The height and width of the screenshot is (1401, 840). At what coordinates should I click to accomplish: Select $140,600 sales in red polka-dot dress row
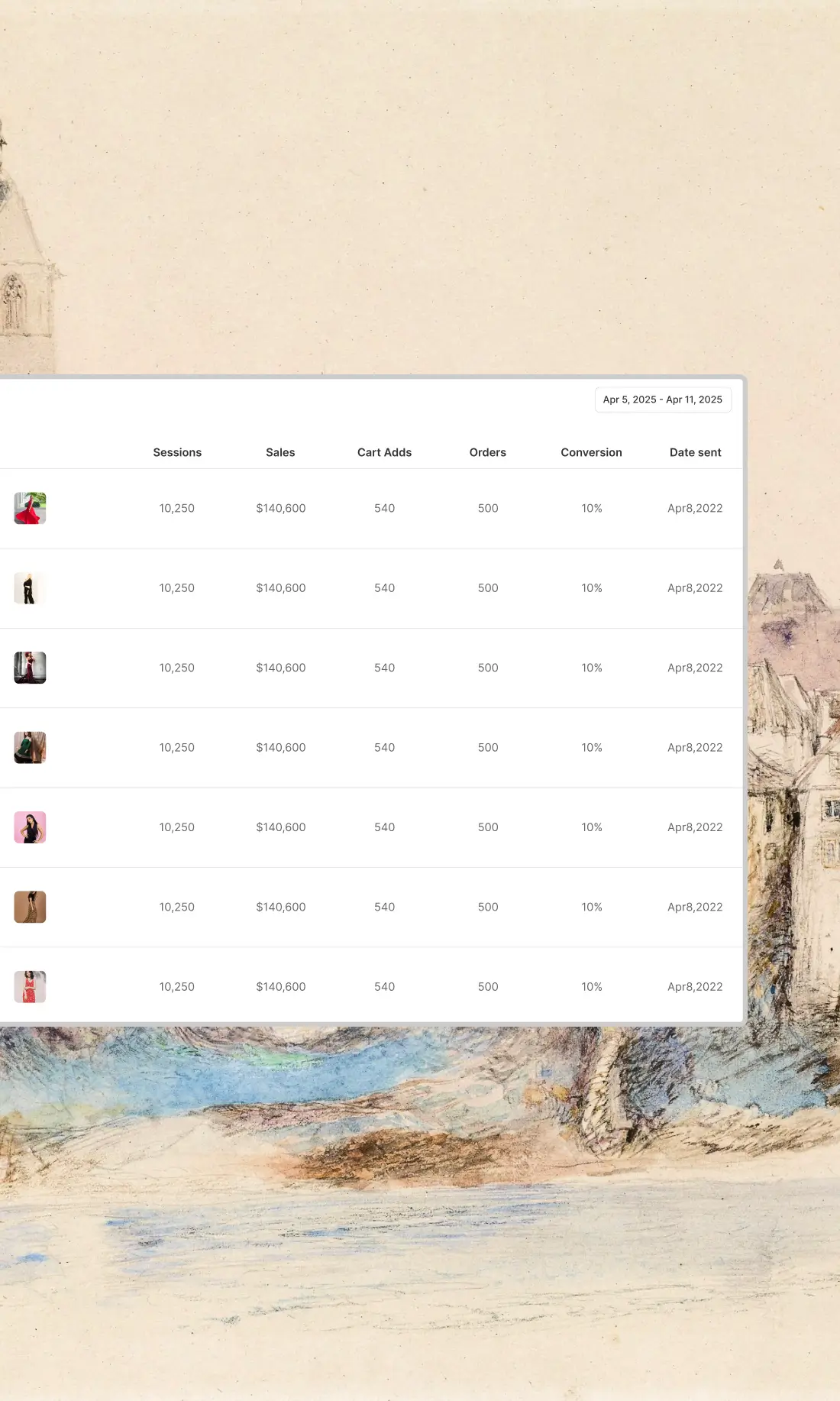click(x=281, y=987)
